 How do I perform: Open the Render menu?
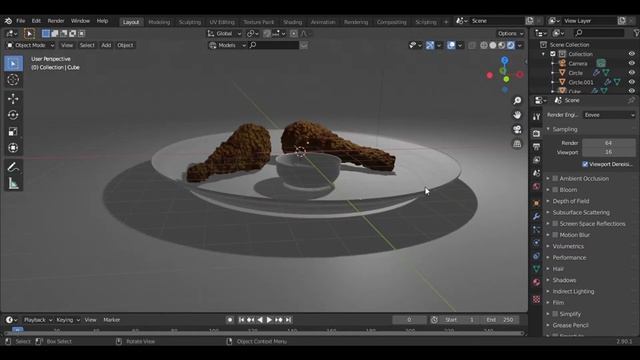(x=56, y=21)
